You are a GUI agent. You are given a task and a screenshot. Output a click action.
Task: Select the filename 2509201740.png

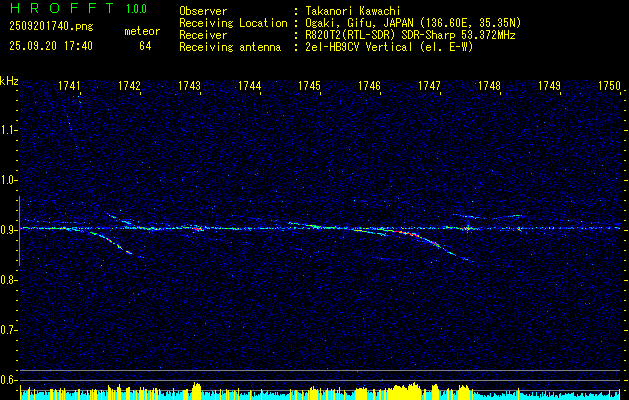(x=51, y=27)
